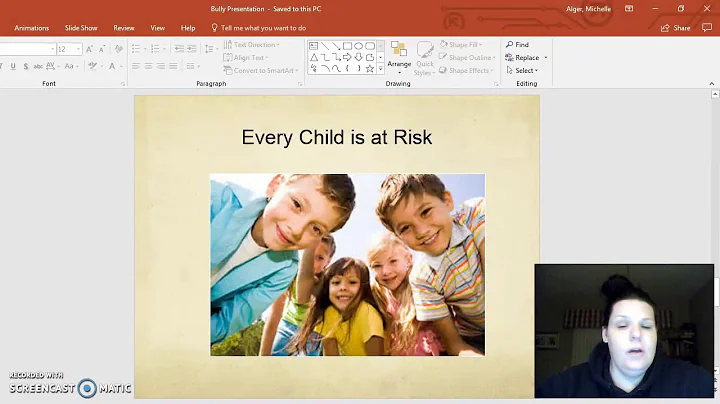Select the Right Arrow block shape
Screen dimensions: 720x404
[347, 57]
